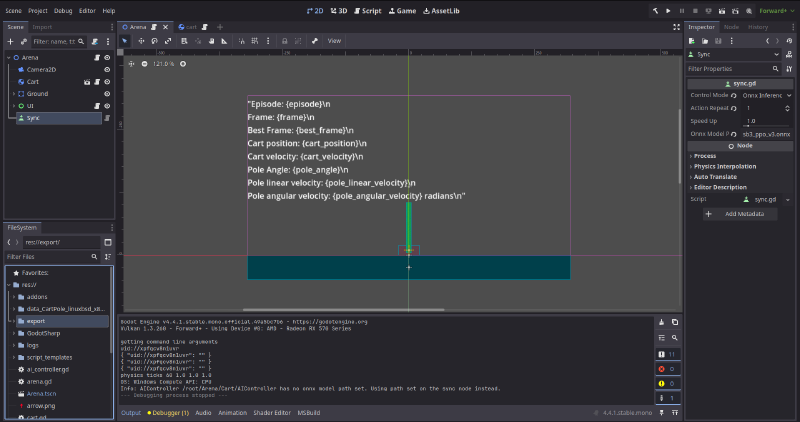The height and width of the screenshot is (422, 800).
Task: Toggle visibility of the UI node
Action: coord(107,106)
